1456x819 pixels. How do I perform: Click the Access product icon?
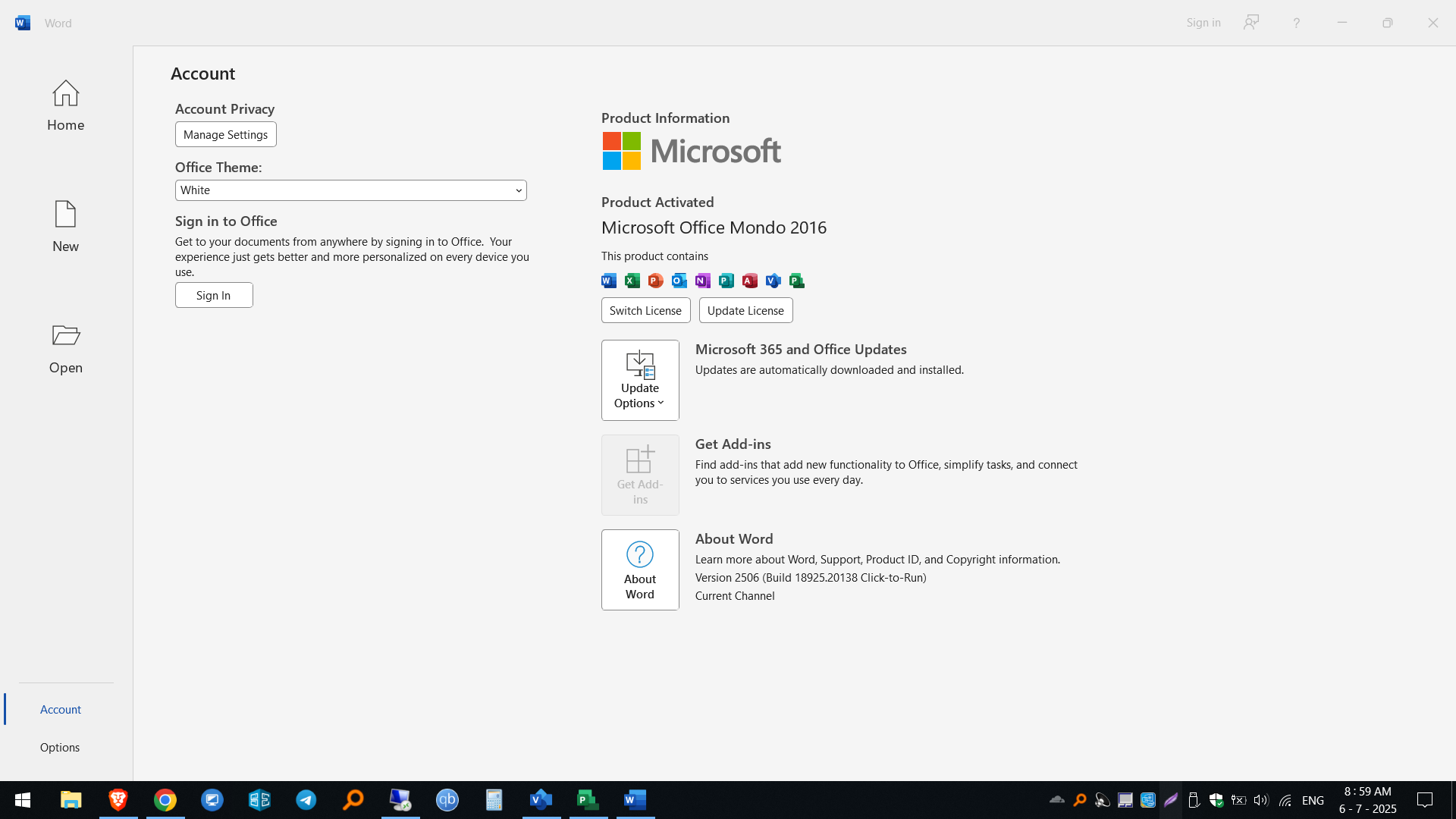pyautogui.click(x=750, y=281)
